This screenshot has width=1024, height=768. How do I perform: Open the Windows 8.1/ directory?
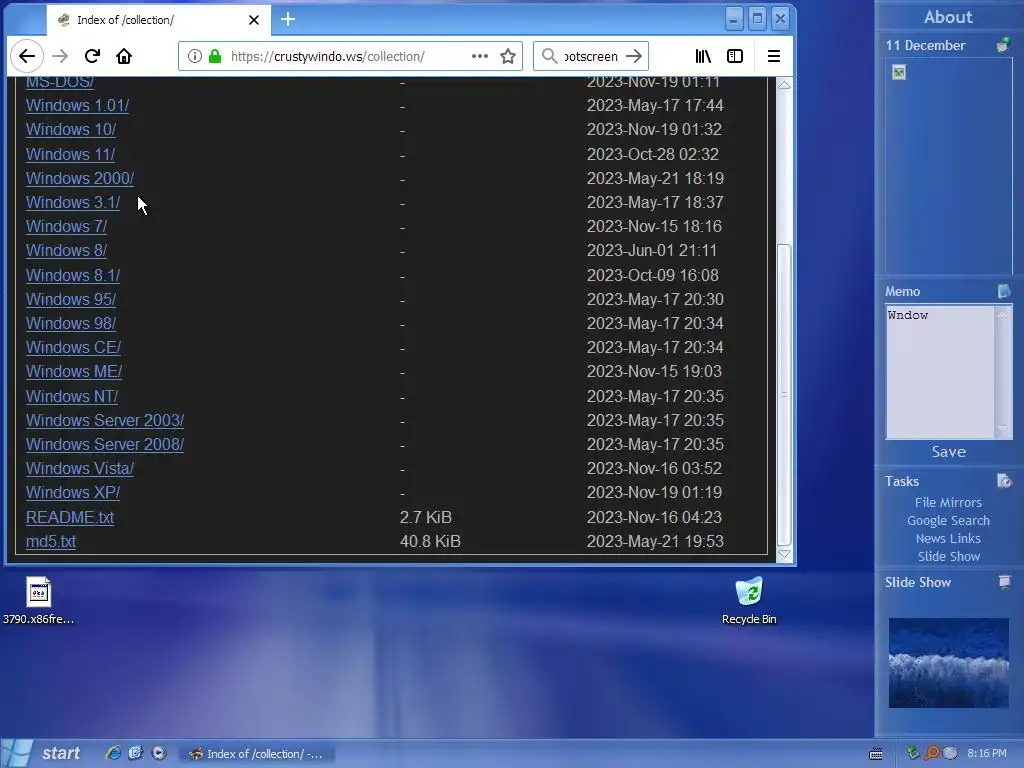point(73,276)
